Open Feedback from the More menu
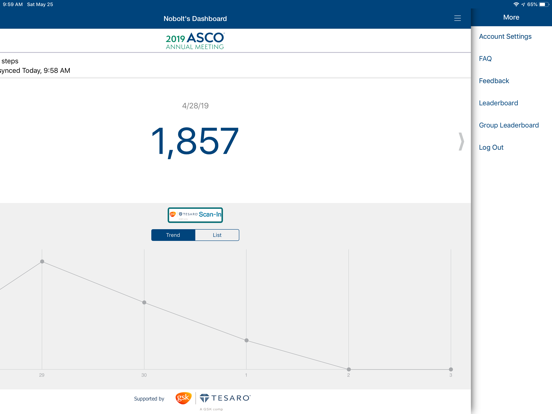The image size is (552, 414). point(494,81)
